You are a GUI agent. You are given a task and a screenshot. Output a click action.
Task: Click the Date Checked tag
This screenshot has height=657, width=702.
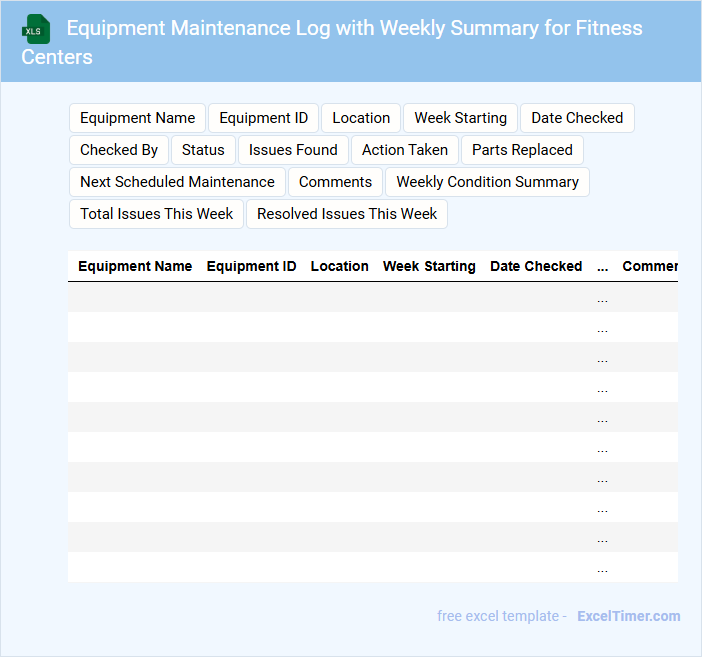coord(577,118)
